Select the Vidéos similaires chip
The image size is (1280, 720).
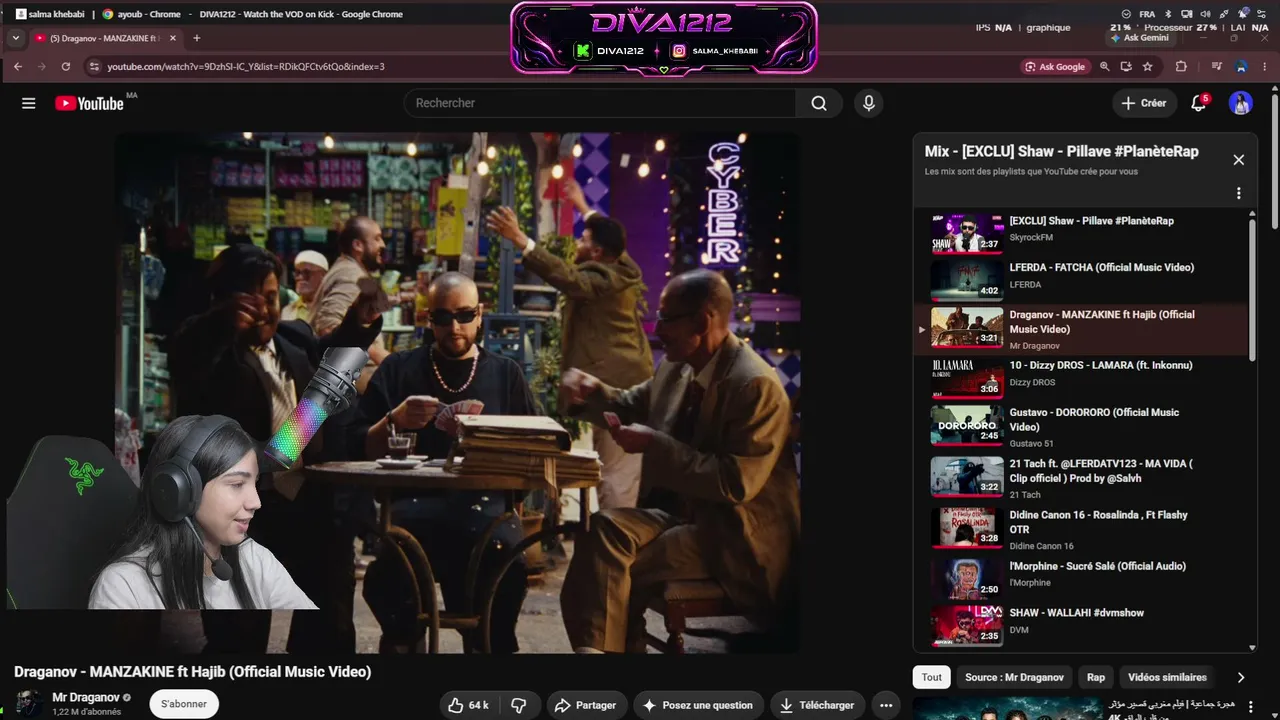(1167, 677)
